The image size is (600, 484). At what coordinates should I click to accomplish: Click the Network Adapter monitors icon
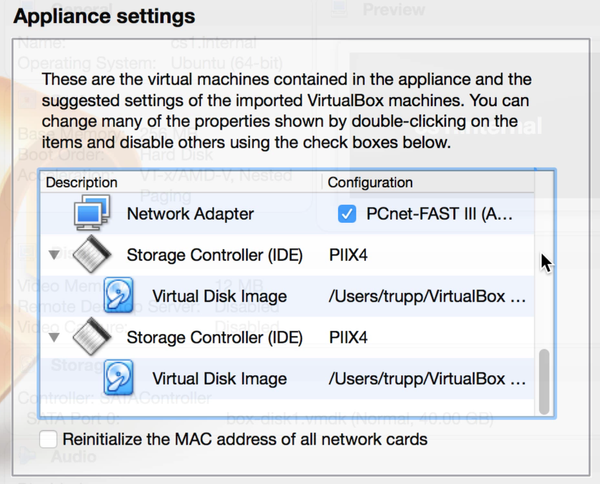[x=94, y=214]
